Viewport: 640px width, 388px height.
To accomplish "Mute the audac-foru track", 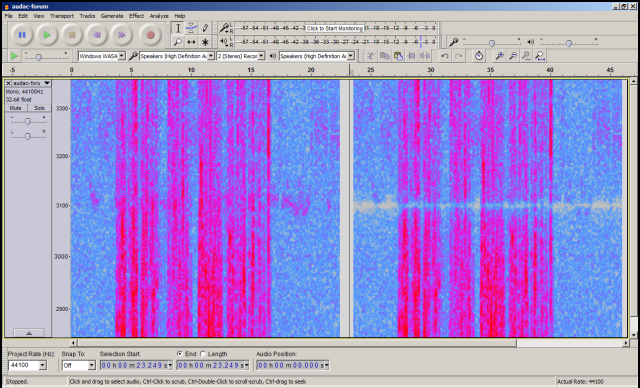I will [x=16, y=108].
